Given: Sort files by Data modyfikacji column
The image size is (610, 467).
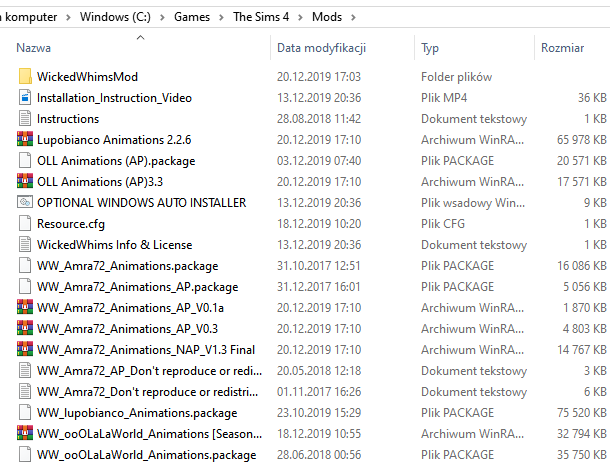Looking at the screenshot, I should coord(321,48).
